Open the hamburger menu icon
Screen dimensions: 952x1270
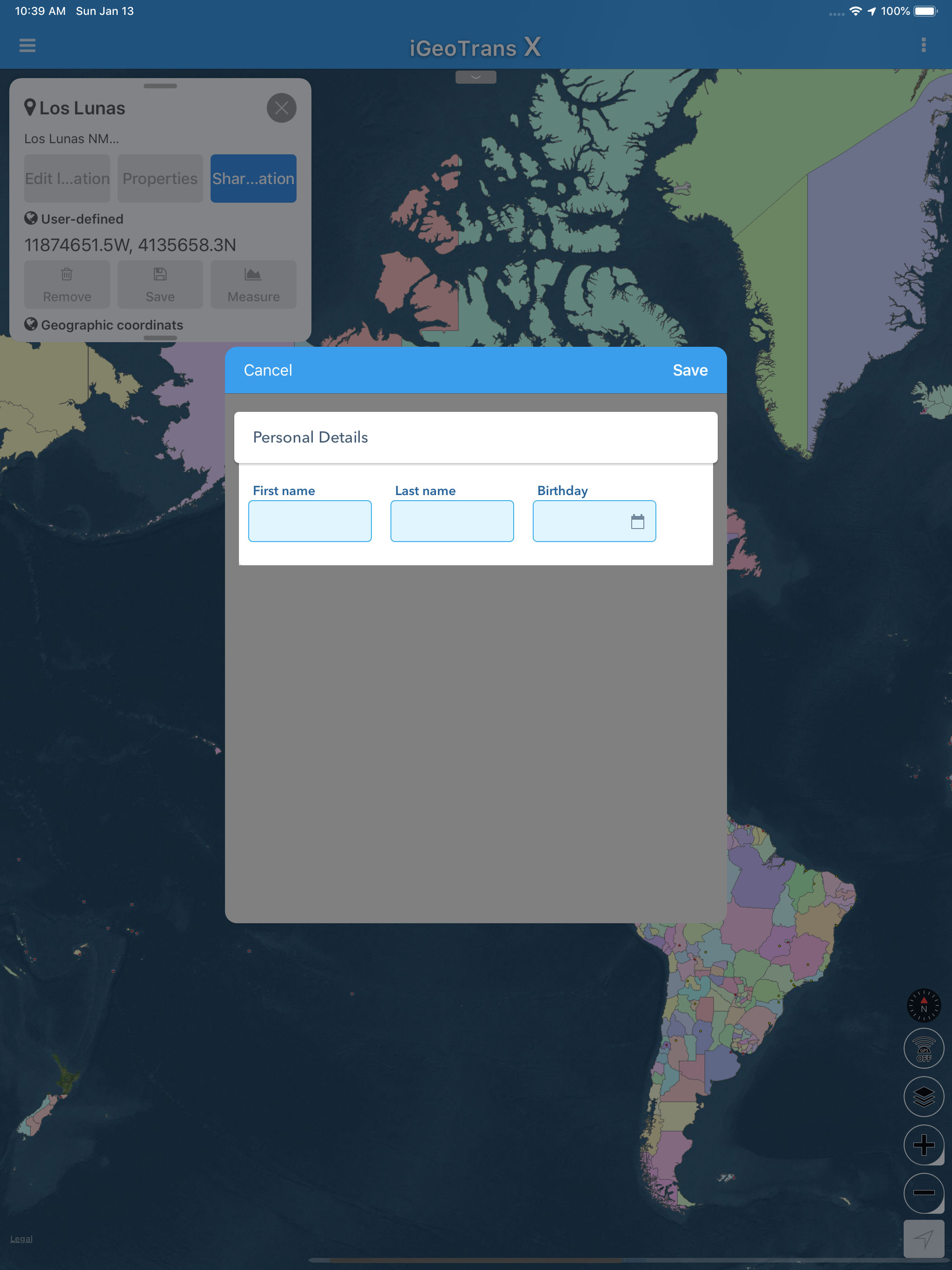pos(27,45)
